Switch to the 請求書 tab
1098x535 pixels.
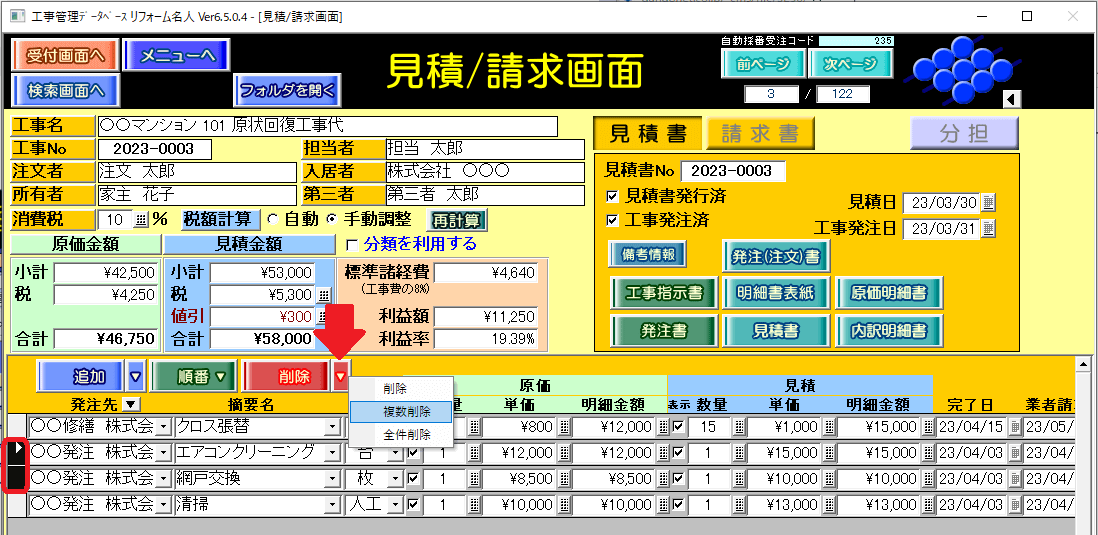[x=759, y=134]
